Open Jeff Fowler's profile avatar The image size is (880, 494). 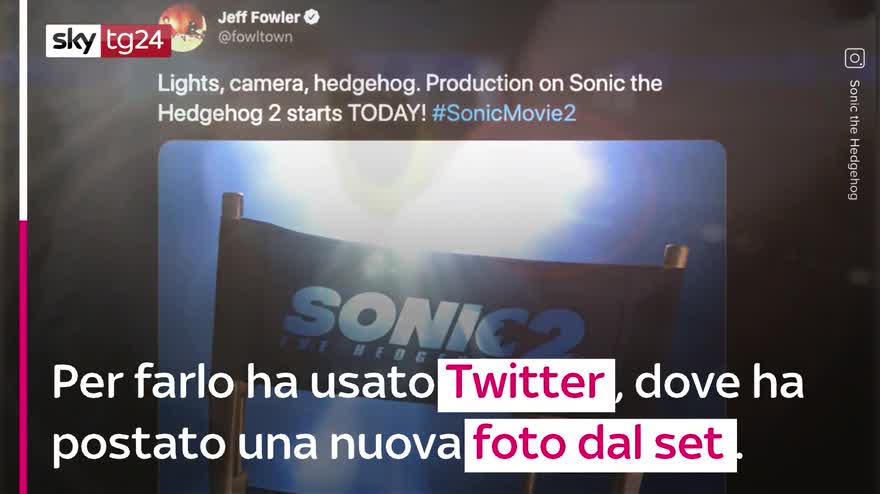pyautogui.click(x=182, y=26)
